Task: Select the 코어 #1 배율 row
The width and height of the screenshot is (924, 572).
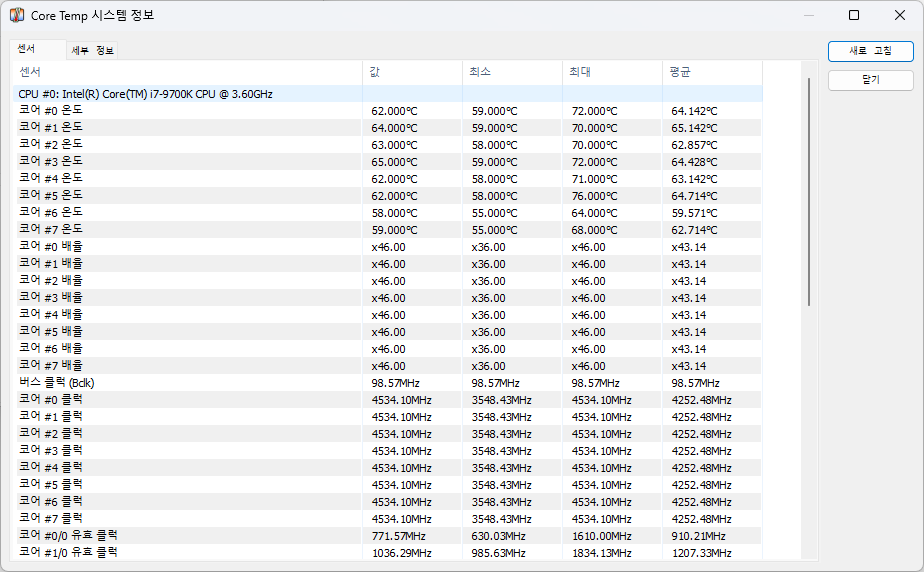Action: [387, 264]
